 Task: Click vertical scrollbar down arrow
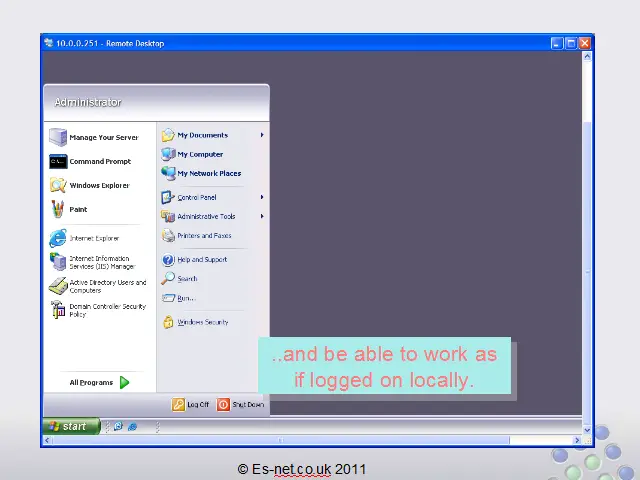point(587,430)
